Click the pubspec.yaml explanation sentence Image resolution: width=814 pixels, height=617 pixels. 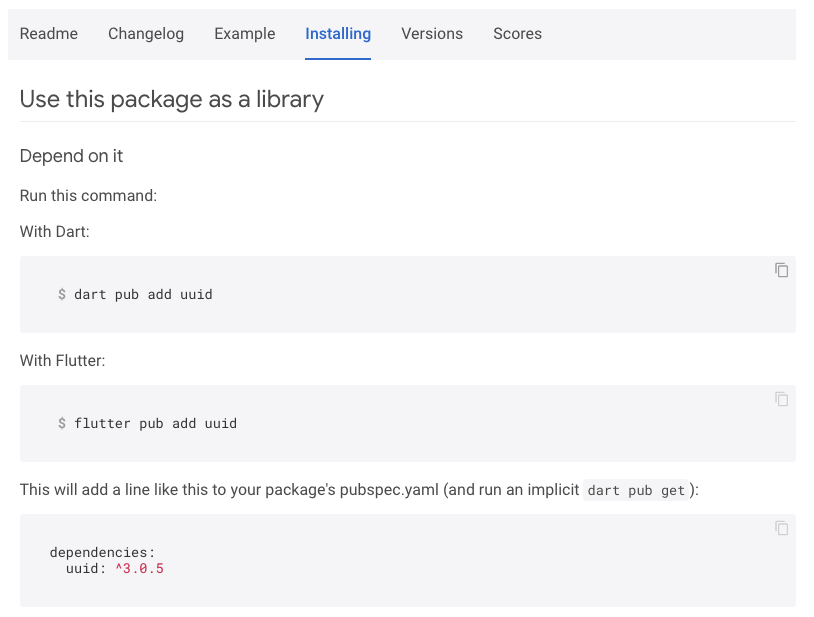coord(359,490)
